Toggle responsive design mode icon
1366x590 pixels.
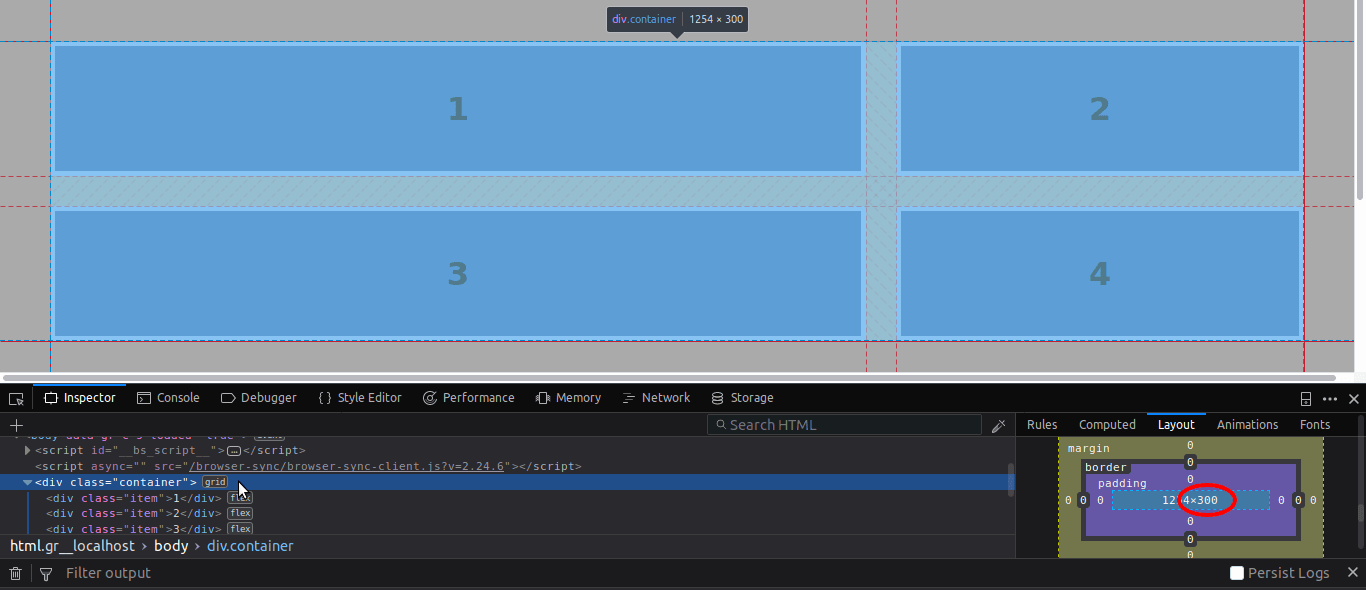(1306, 398)
